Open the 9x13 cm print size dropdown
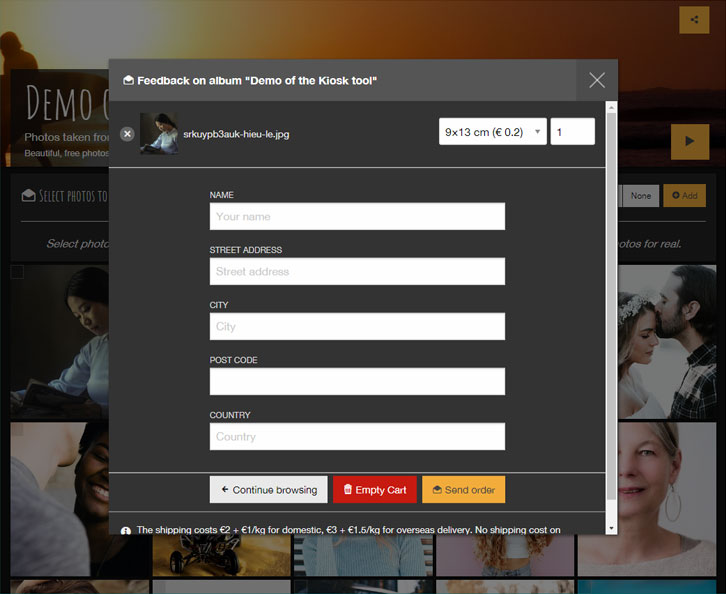Image resolution: width=726 pixels, height=594 pixels. 493,132
